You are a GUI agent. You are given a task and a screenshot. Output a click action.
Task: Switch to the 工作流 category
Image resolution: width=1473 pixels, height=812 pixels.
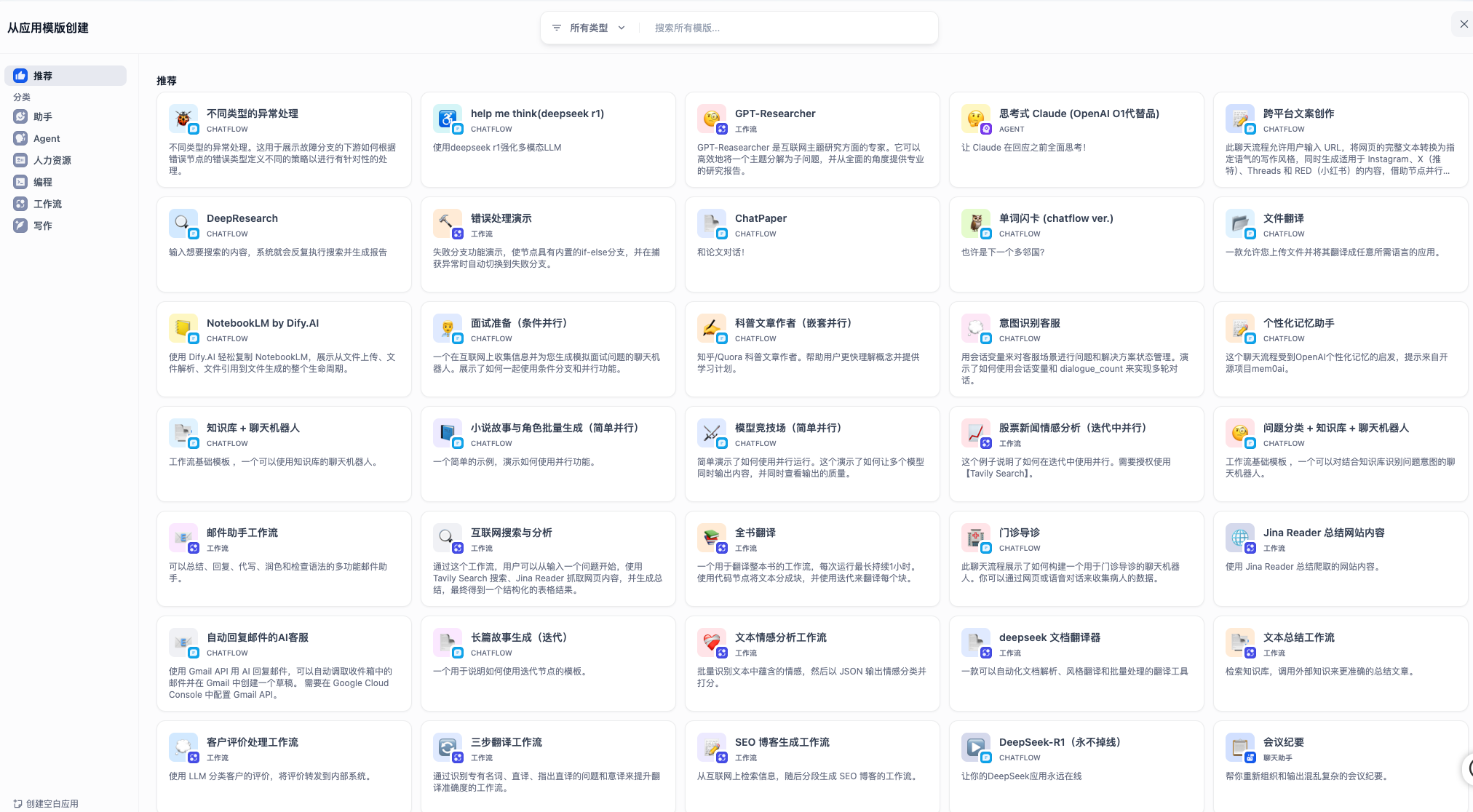(x=47, y=204)
